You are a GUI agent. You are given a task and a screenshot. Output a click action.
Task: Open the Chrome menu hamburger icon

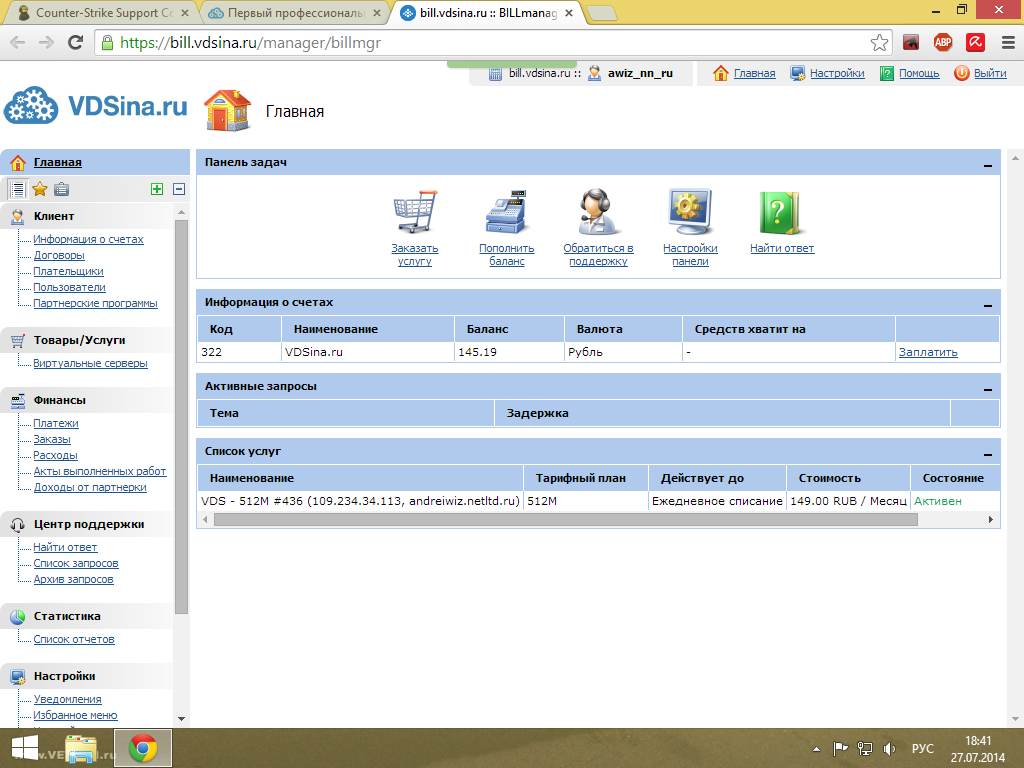[1008, 43]
